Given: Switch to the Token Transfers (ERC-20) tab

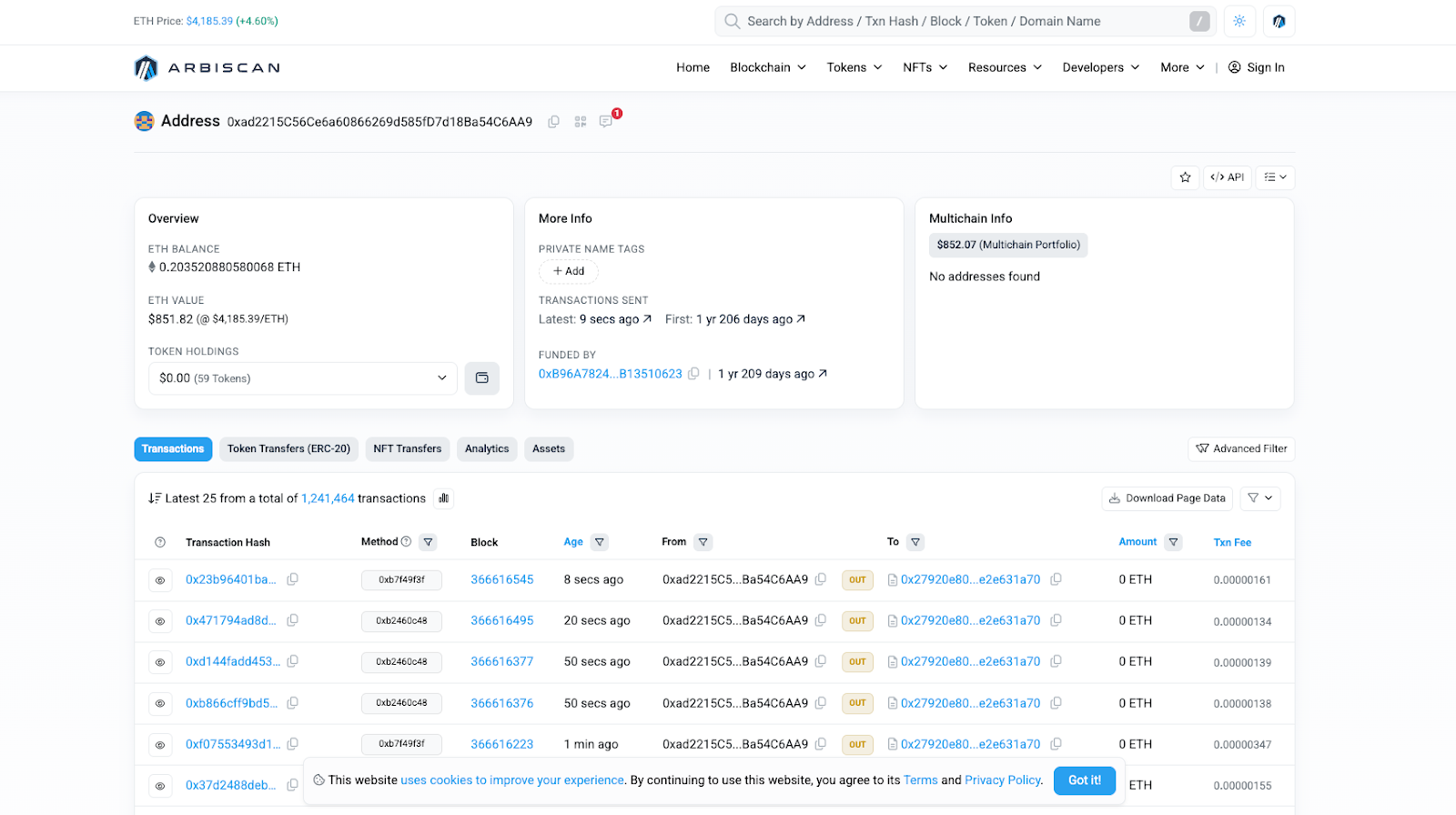Looking at the screenshot, I should tap(288, 449).
